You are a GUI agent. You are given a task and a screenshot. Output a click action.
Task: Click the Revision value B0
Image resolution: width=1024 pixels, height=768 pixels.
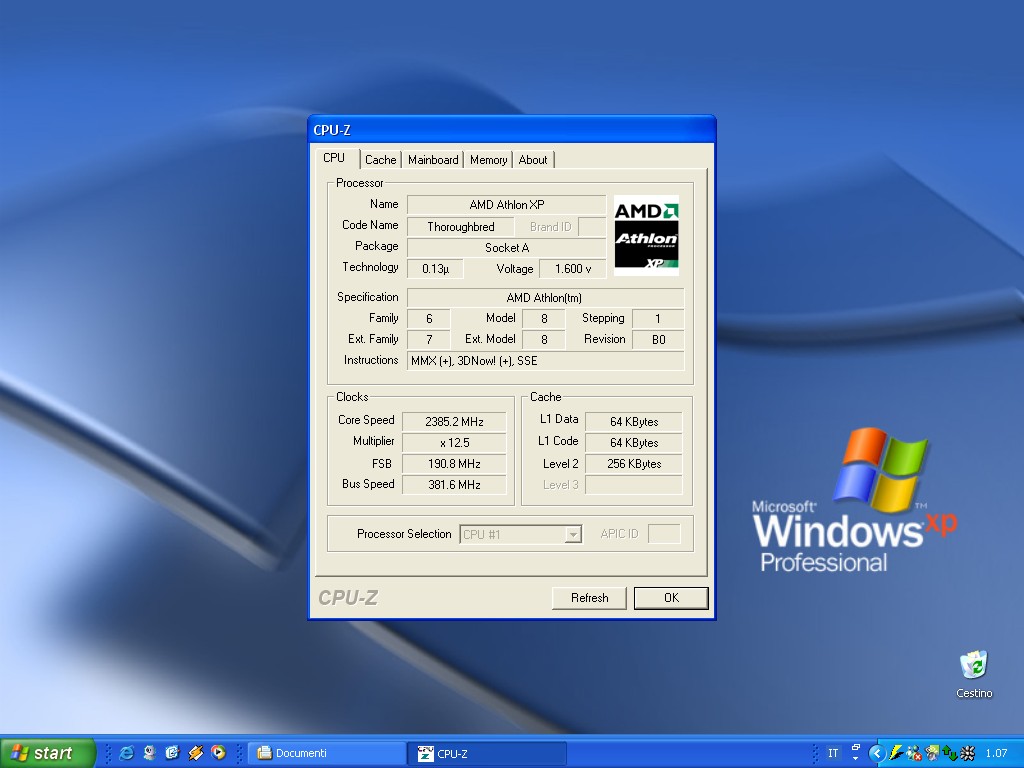658,340
